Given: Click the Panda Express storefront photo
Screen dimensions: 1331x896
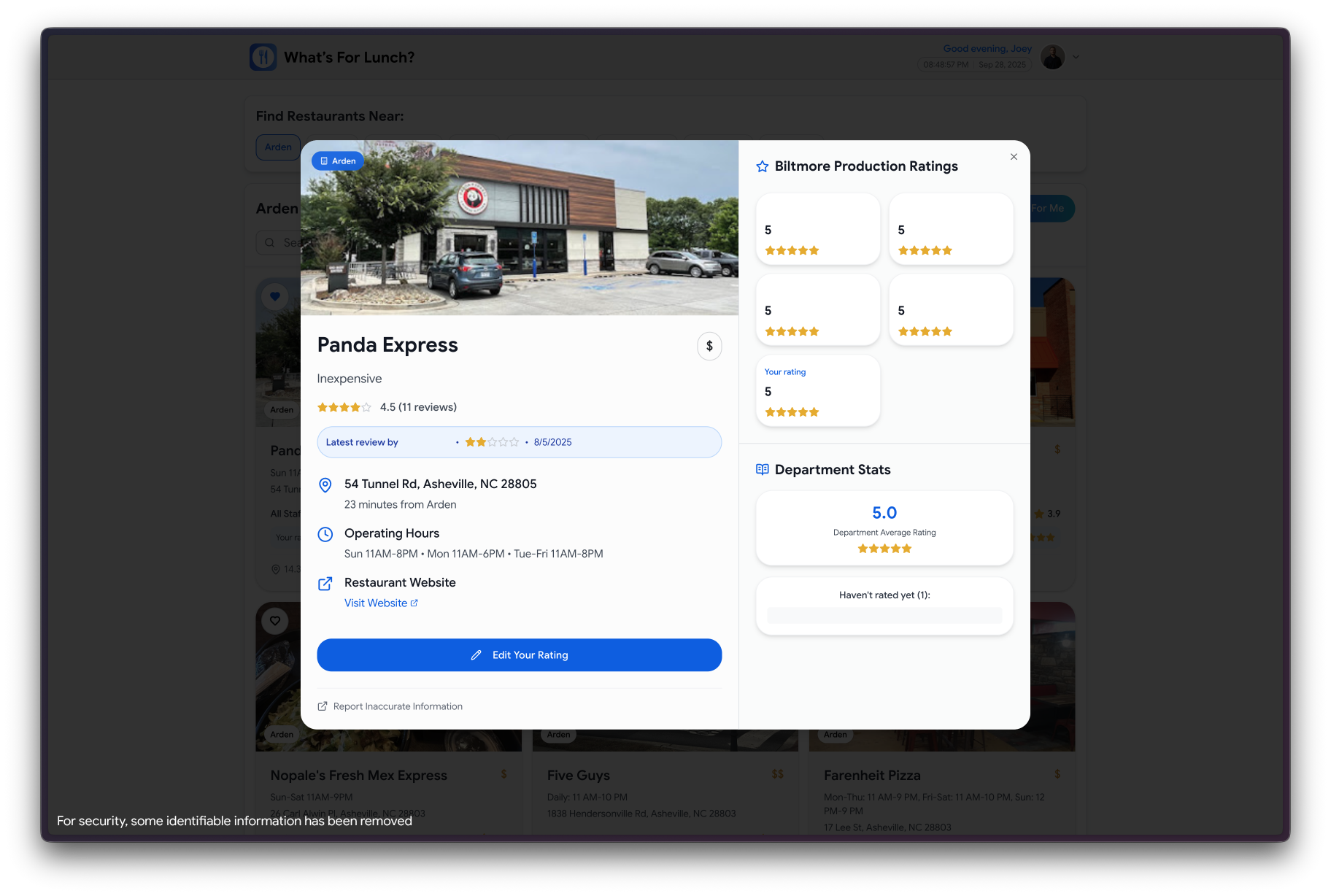Looking at the screenshot, I should 519,228.
